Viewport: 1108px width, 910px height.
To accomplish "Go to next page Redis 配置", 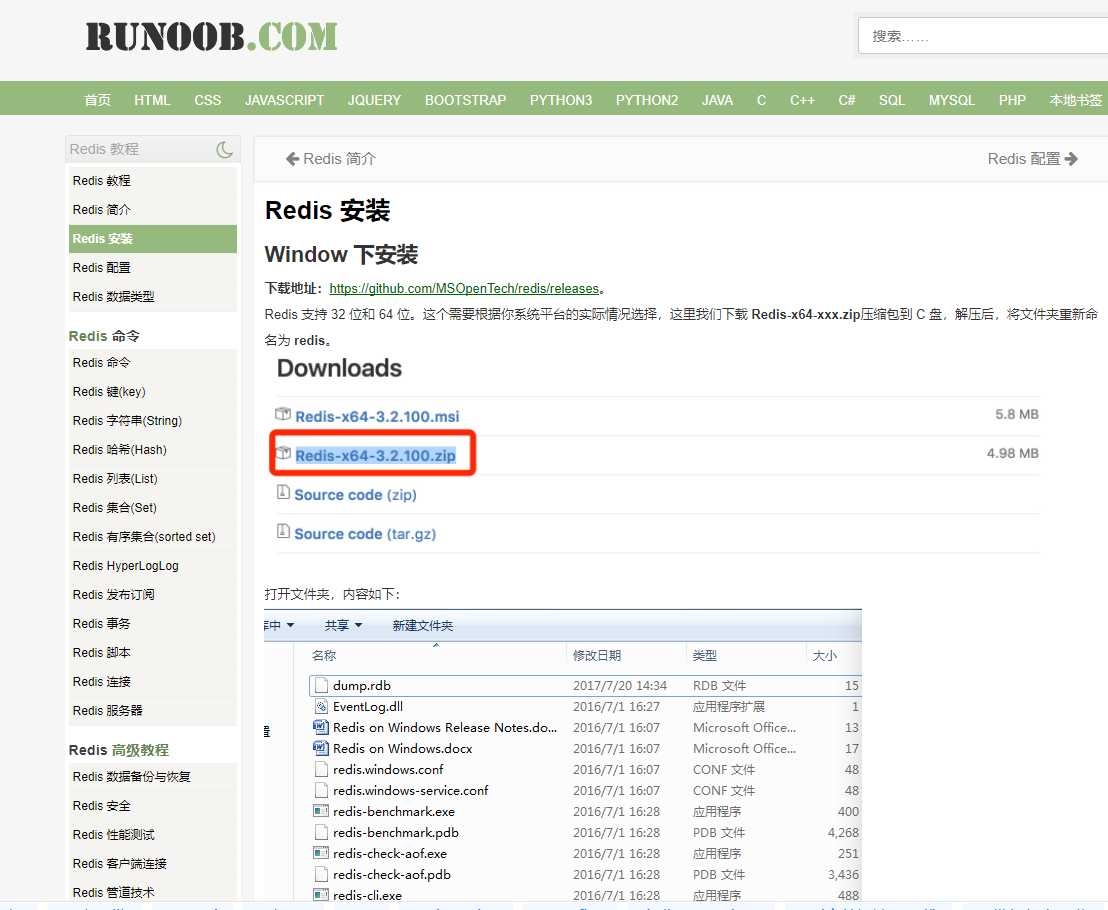I will coord(1032,159).
